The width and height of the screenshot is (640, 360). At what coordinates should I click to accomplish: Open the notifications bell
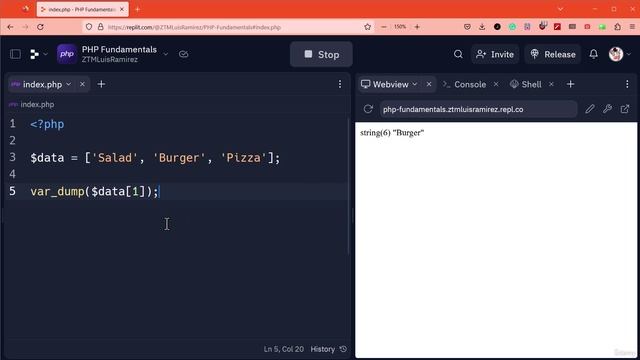pos(593,54)
